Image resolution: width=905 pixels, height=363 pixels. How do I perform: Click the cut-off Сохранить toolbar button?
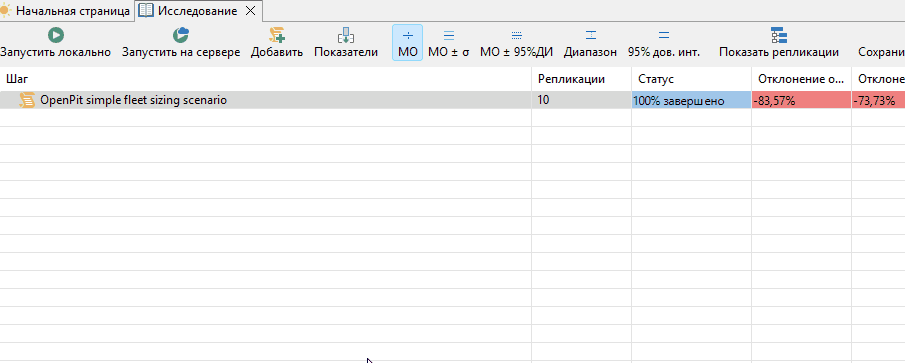(881, 52)
